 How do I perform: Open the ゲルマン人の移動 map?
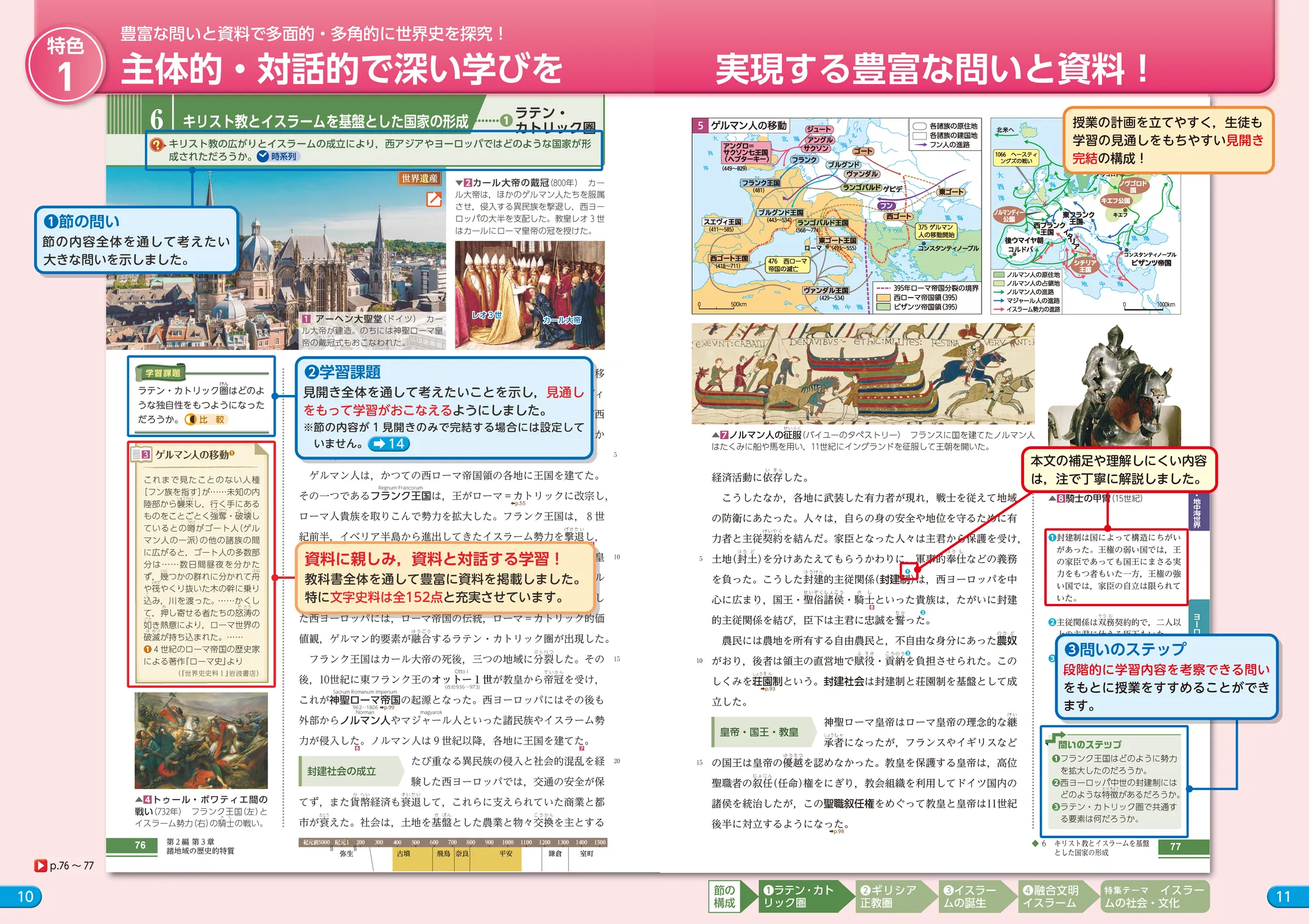point(837,216)
